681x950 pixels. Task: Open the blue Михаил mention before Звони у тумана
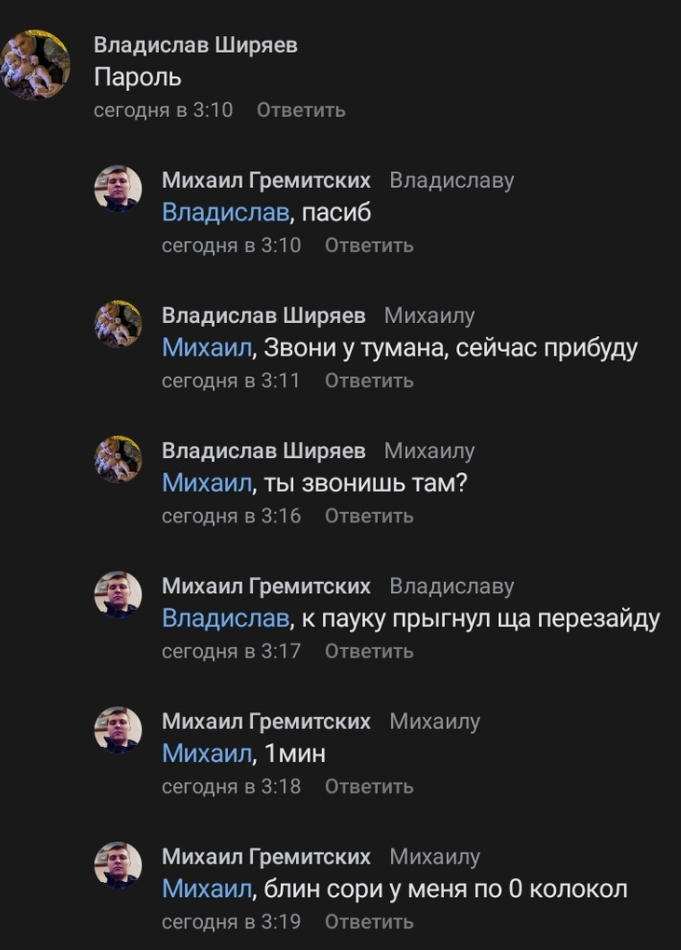(207, 348)
